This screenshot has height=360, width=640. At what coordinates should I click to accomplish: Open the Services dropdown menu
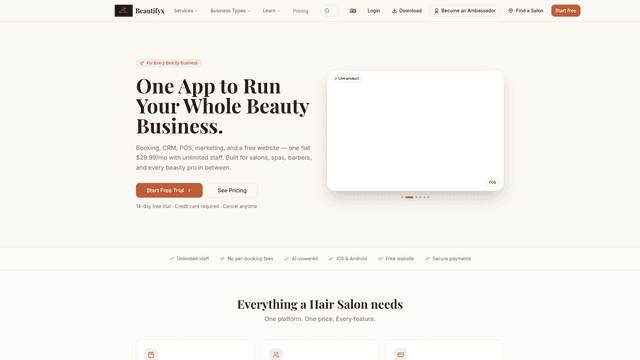pos(186,11)
